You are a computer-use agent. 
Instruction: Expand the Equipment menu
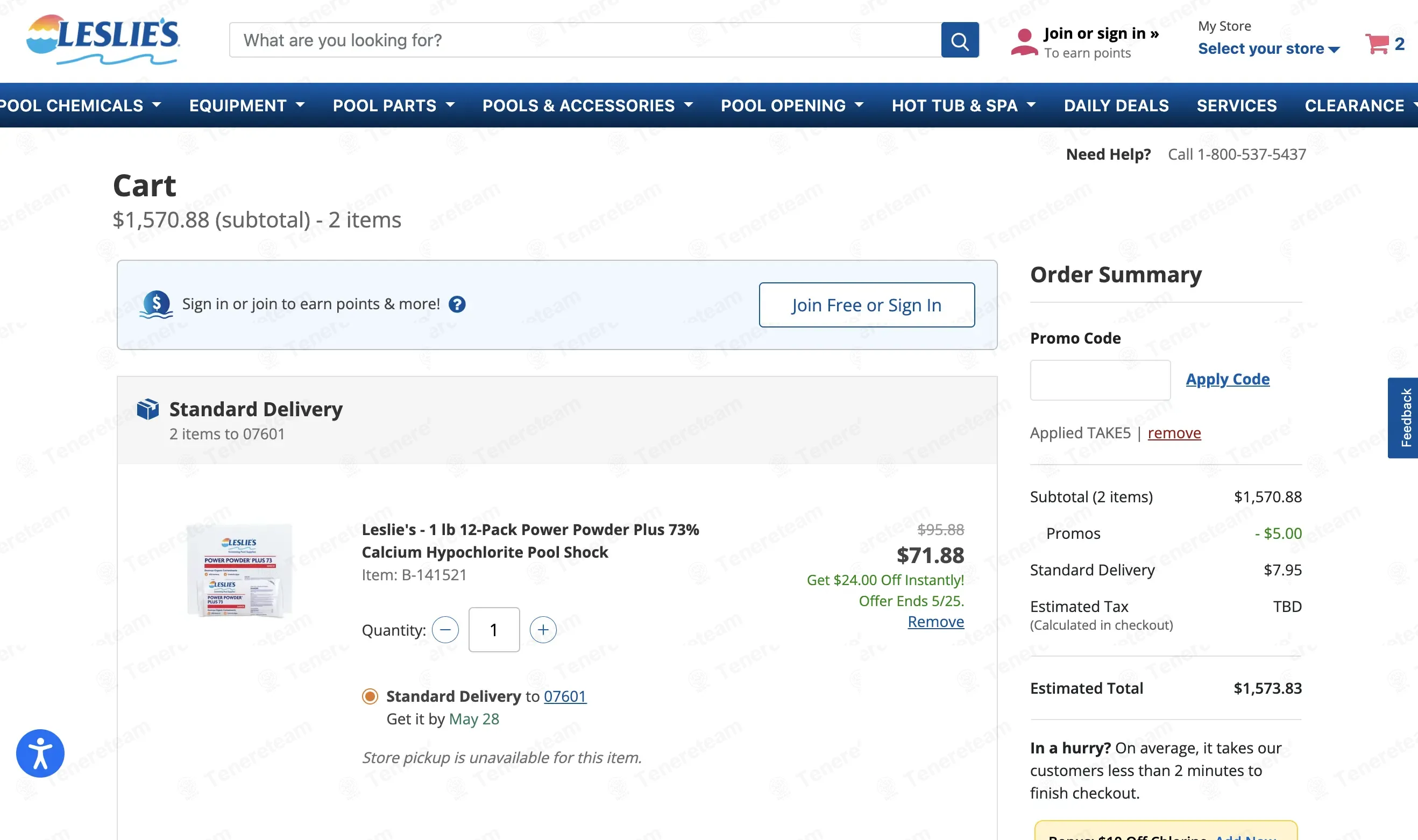pos(247,105)
